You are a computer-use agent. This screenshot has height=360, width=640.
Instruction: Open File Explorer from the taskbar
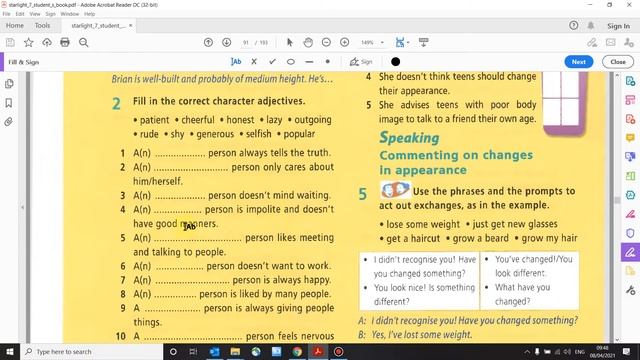(235, 351)
